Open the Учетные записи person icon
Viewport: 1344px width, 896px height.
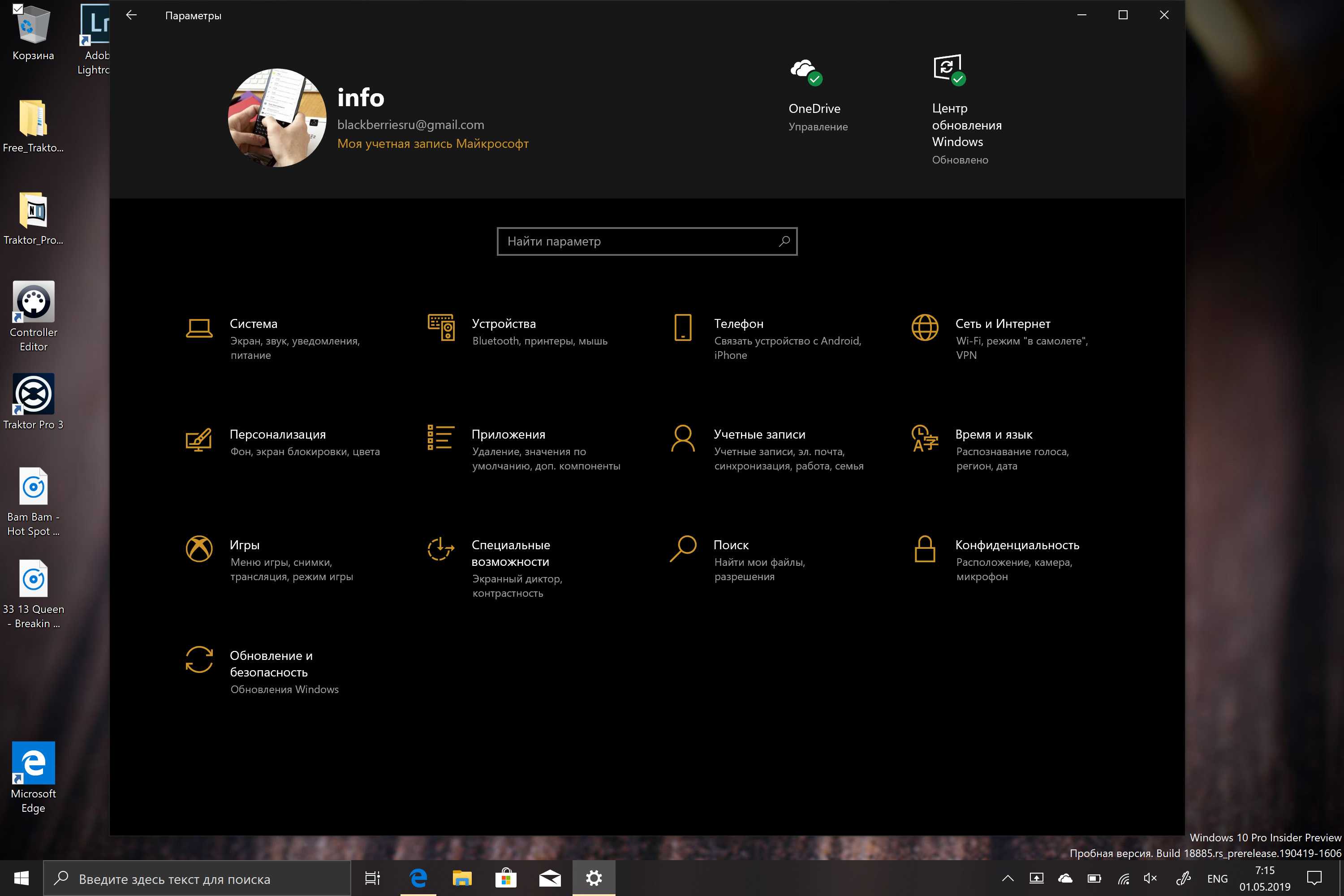pyautogui.click(x=683, y=438)
